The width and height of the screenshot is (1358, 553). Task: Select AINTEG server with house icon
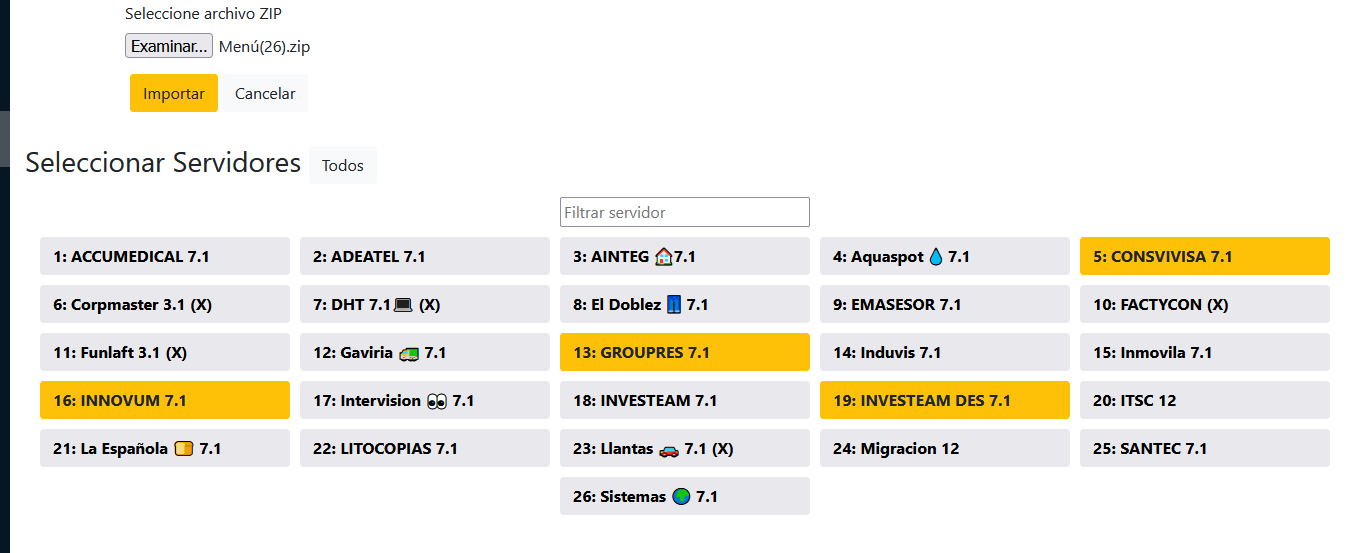684,256
